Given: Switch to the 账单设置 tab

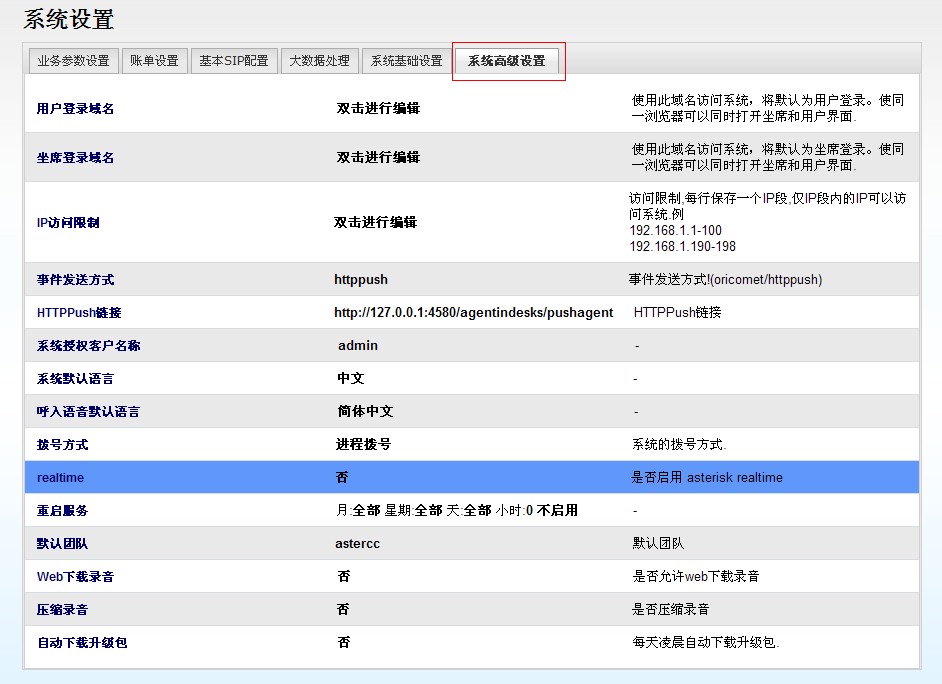Looking at the screenshot, I should click(154, 60).
